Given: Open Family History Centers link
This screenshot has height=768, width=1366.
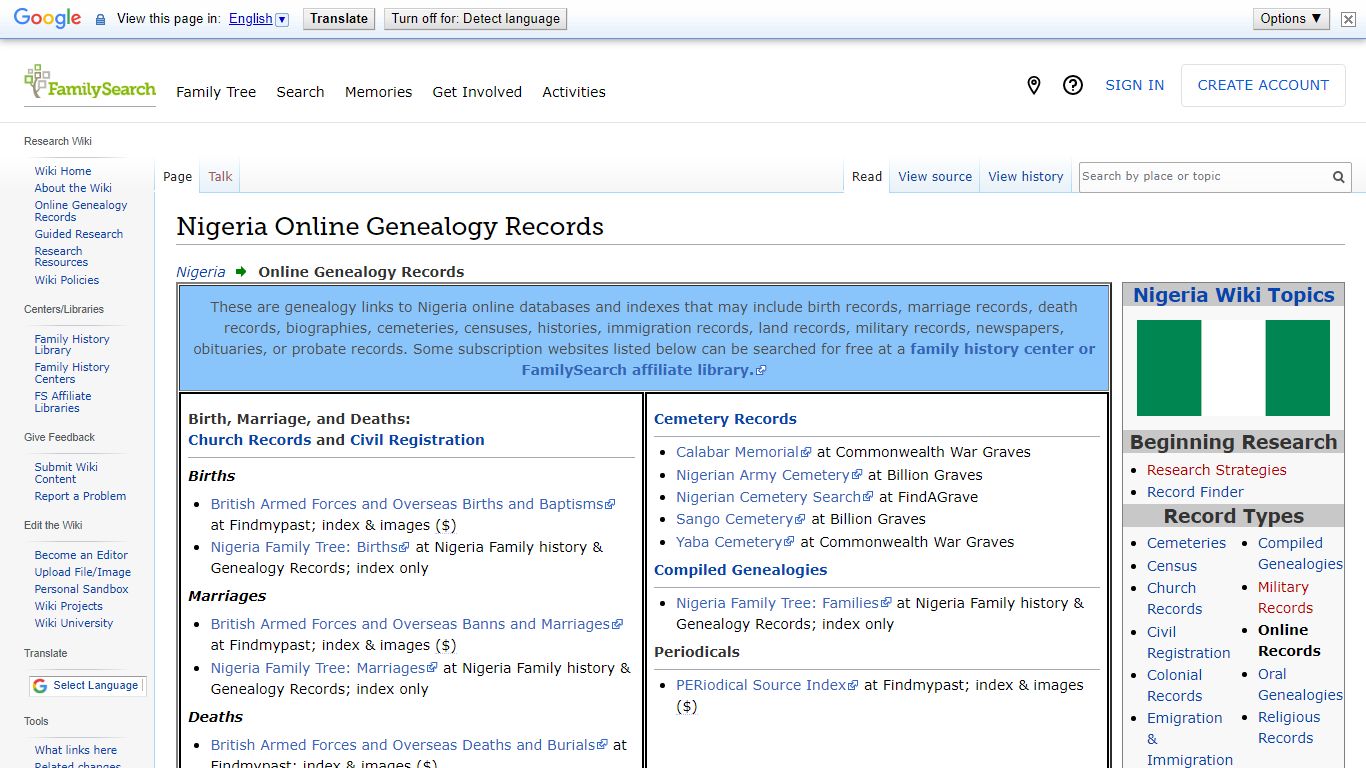Looking at the screenshot, I should [x=72, y=373].
